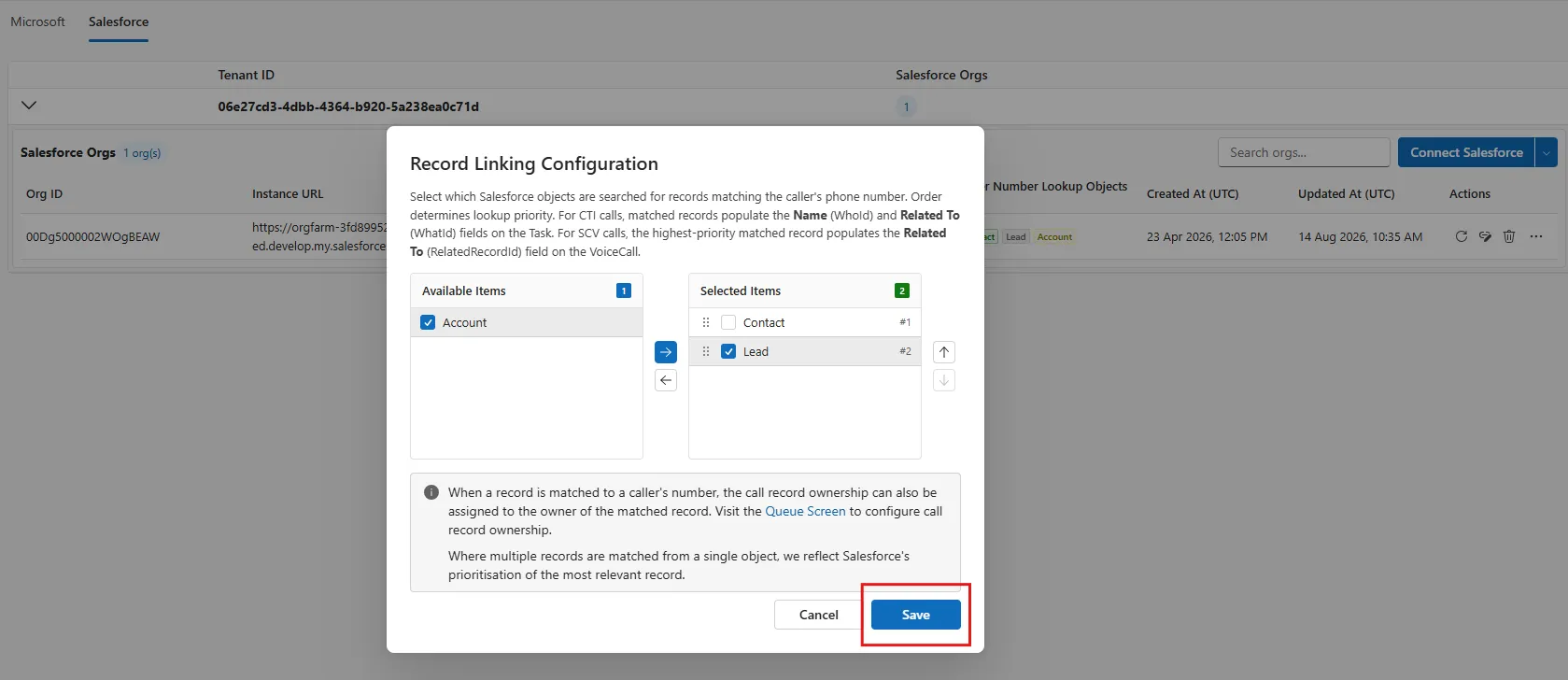Viewport: 1568px width, 680px height.
Task: Click the Created At (UTC) column header
Action: coord(1193,194)
